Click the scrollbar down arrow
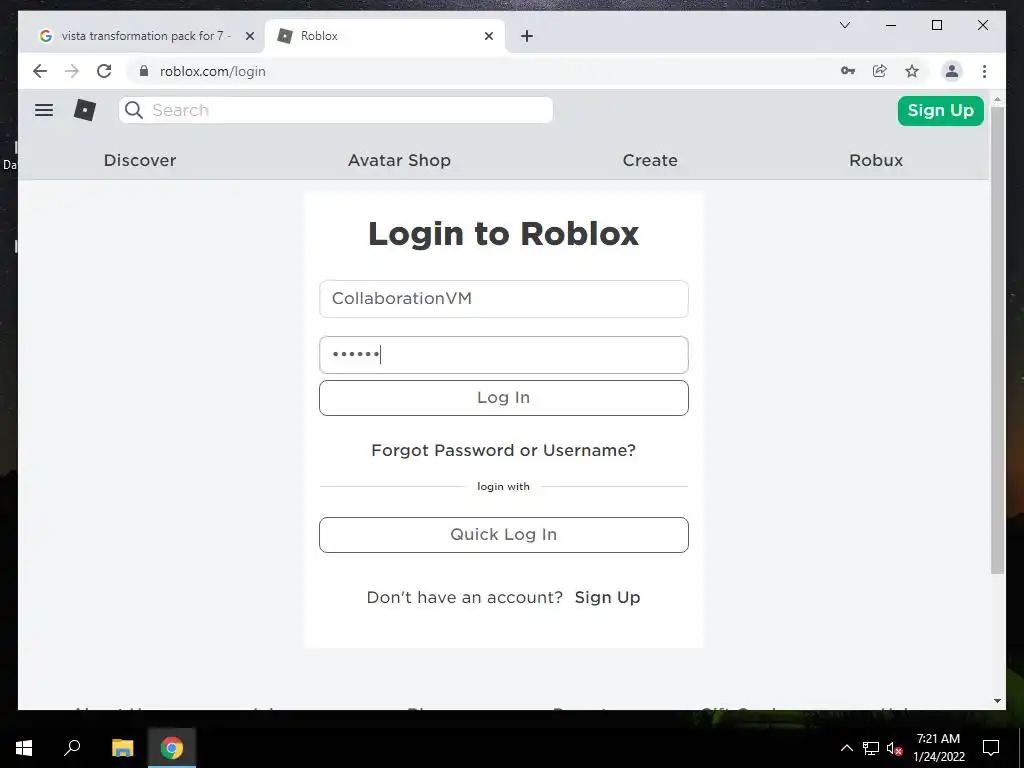This screenshot has height=768, width=1024. point(997,701)
